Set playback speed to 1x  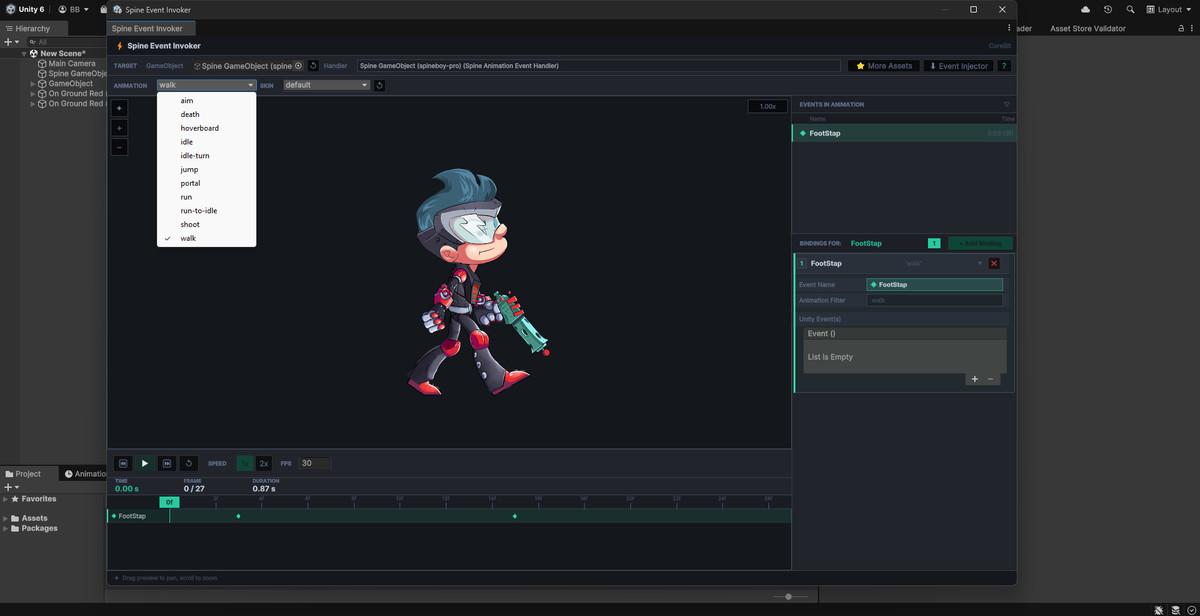[245, 463]
